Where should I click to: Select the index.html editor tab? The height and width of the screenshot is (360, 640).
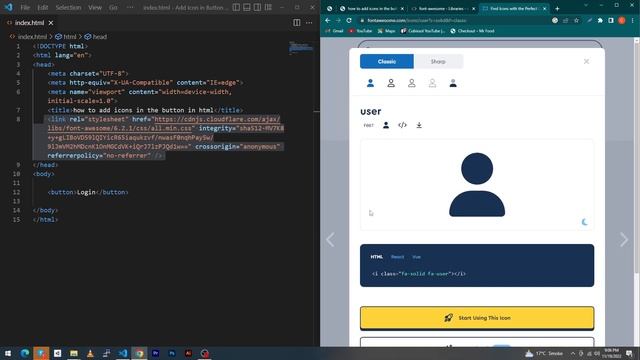30,23
